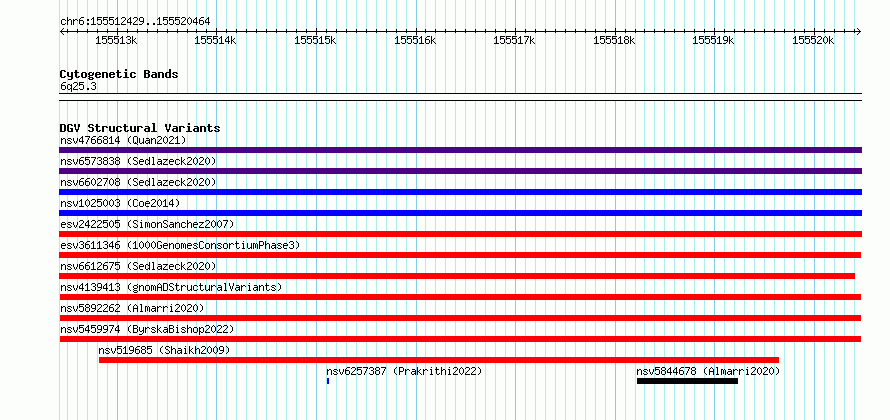Select the nsv4139413 red variant bar
This screenshot has width=890, height=420.
point(460,297)
